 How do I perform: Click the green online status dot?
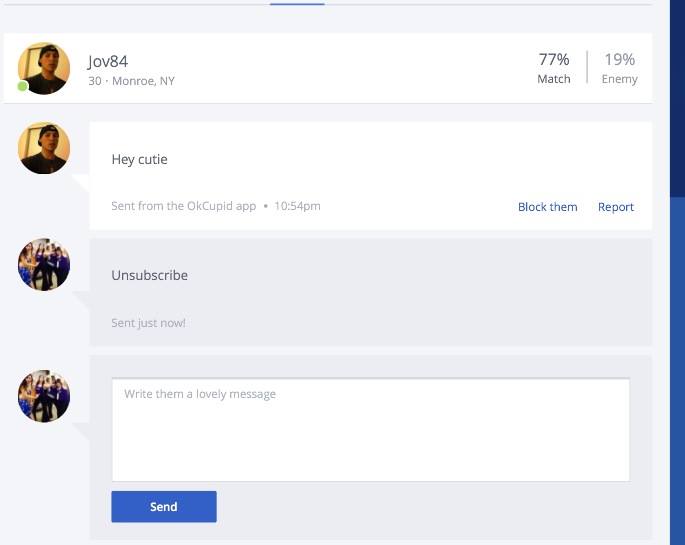point(23,86)
